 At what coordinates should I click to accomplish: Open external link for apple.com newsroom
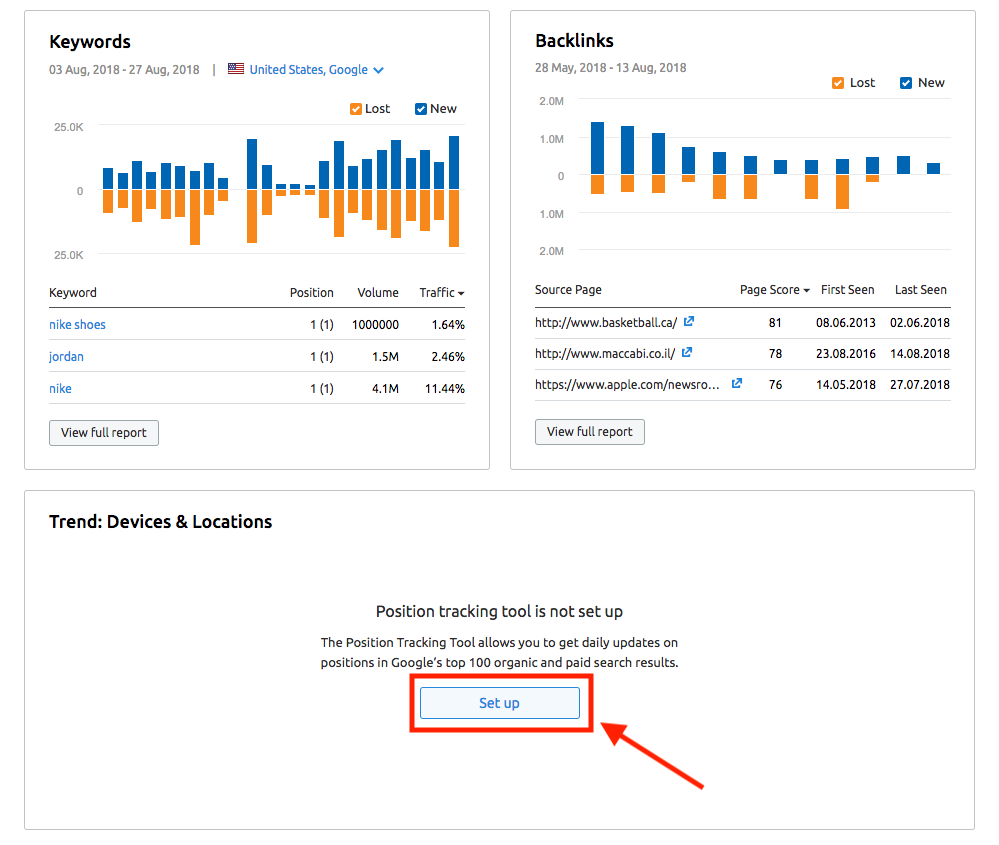(737, 384)
